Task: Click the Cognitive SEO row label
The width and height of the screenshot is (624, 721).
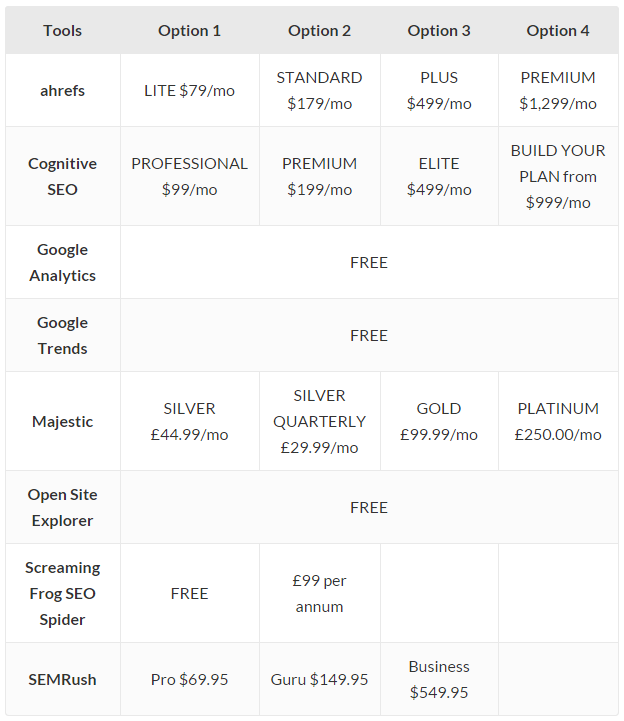Action: (63, 177)
